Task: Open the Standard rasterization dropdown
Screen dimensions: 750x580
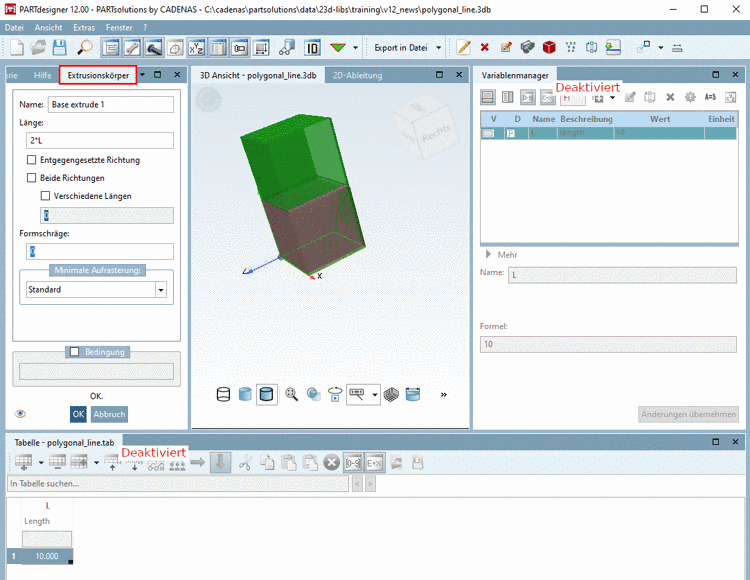Action: pos(161,290)
